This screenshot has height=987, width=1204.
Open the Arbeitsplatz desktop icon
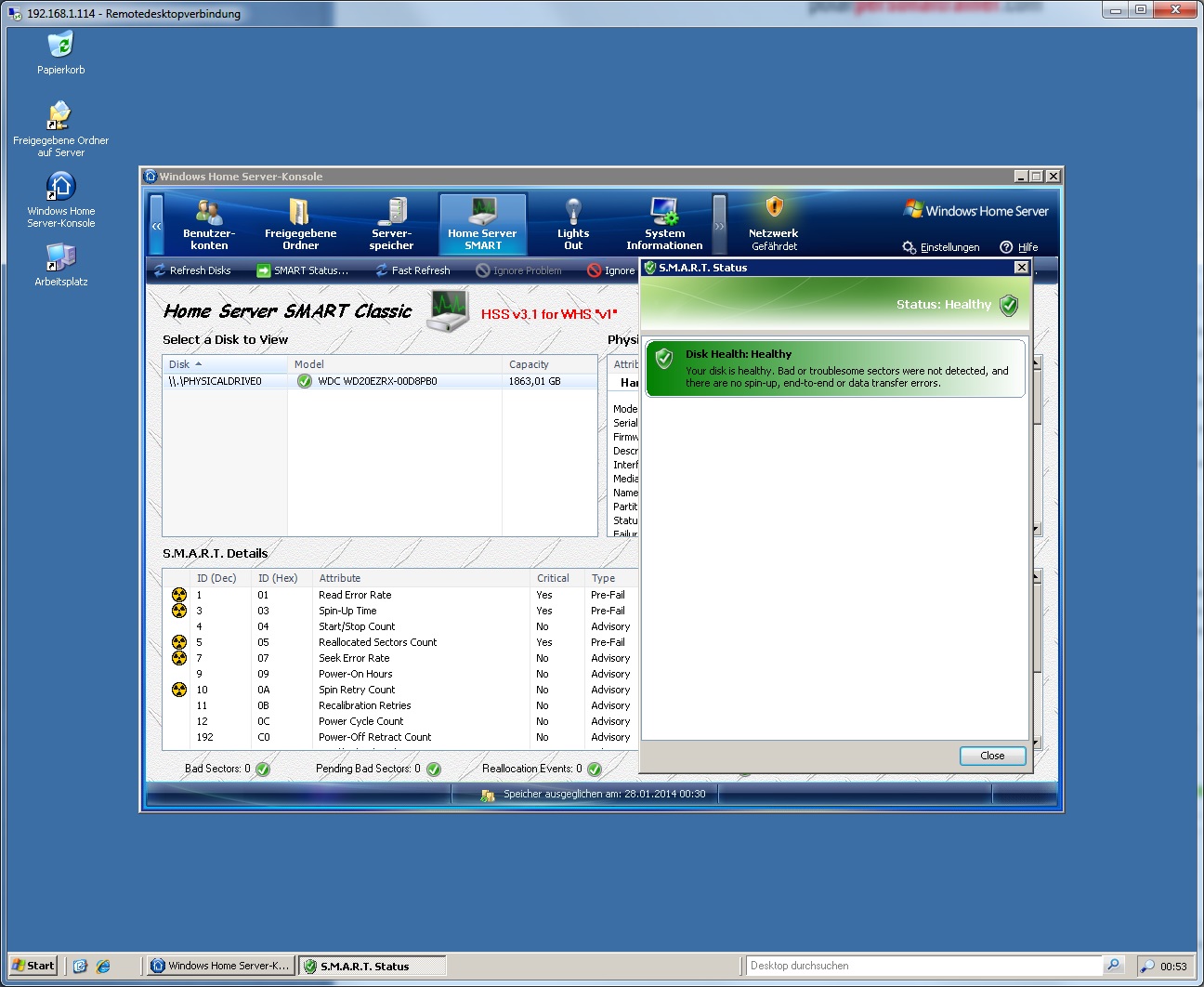tap(60, 265)
